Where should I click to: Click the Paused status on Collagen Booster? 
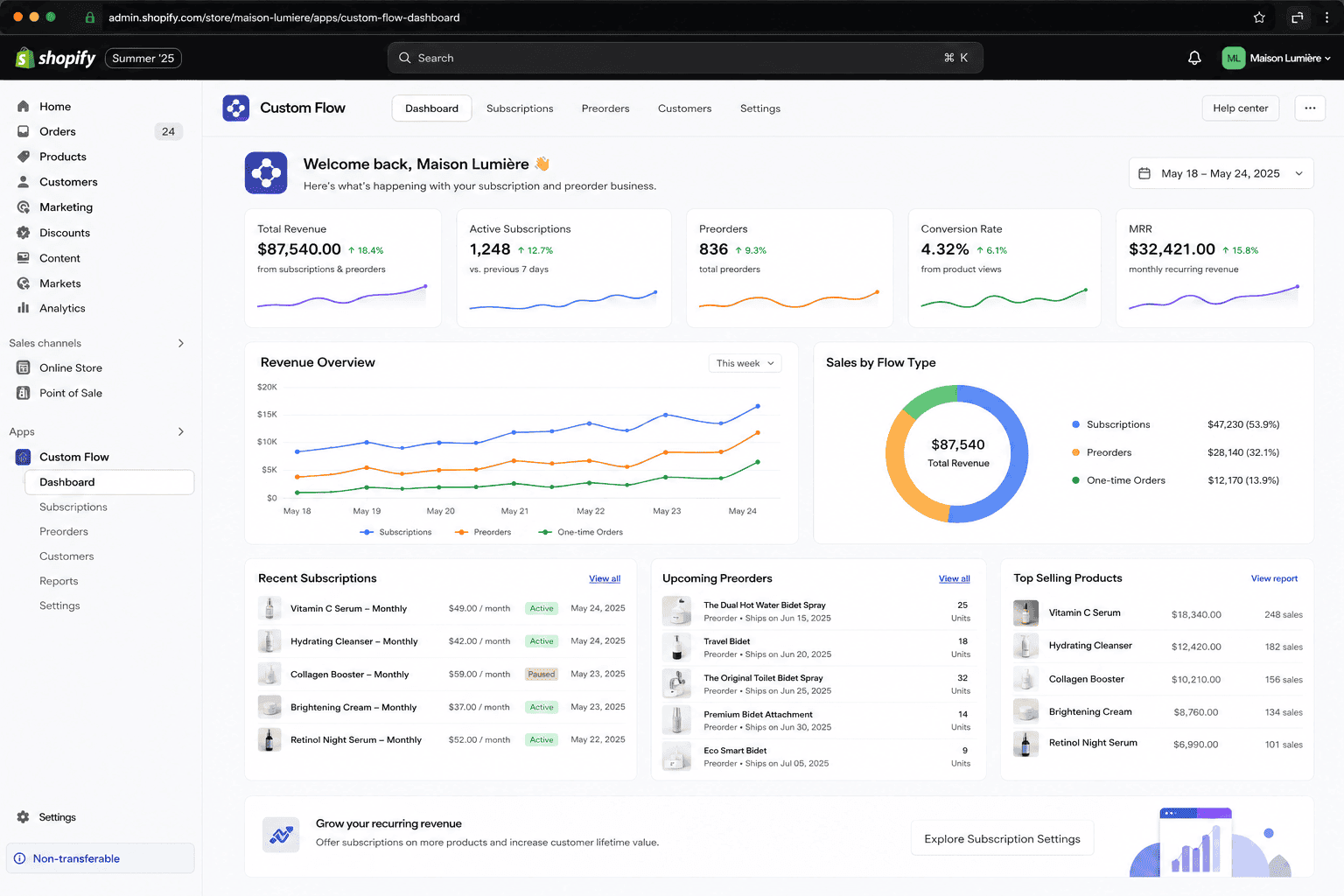pos(542,675)
